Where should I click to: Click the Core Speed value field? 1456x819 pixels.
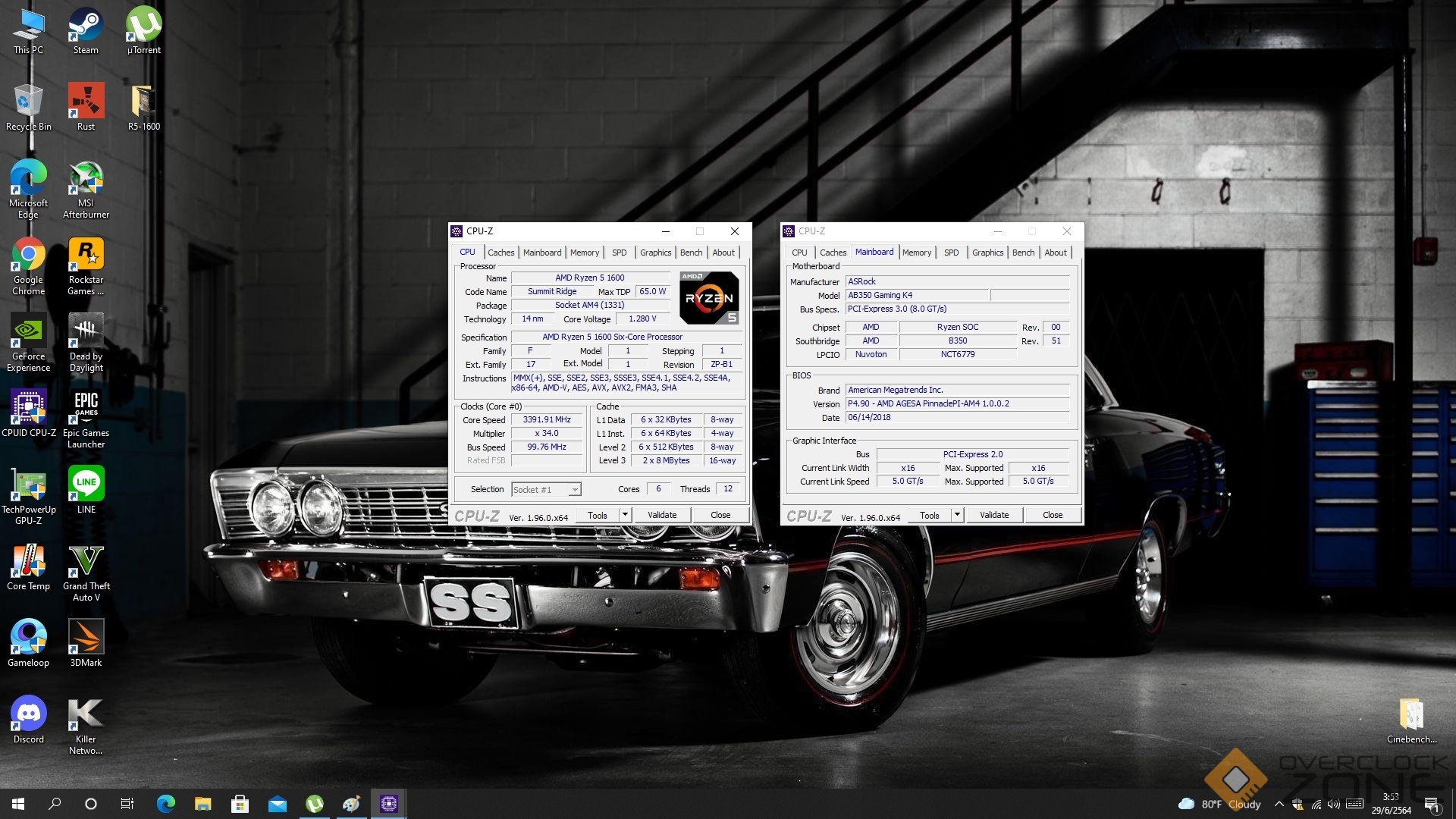[547, 419]
